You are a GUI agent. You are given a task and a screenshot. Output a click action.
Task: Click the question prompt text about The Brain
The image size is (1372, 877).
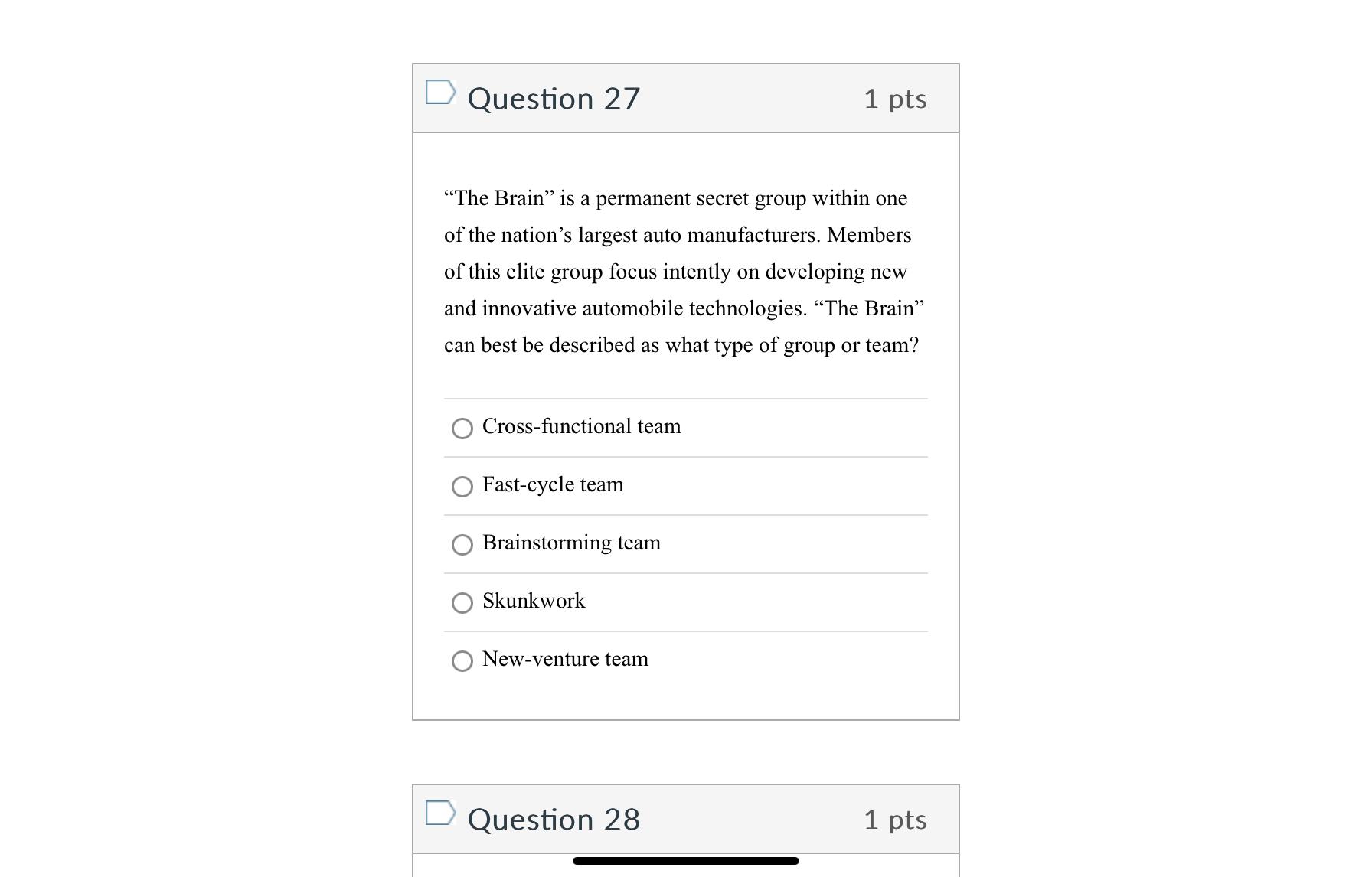click(x=684, y=272)
